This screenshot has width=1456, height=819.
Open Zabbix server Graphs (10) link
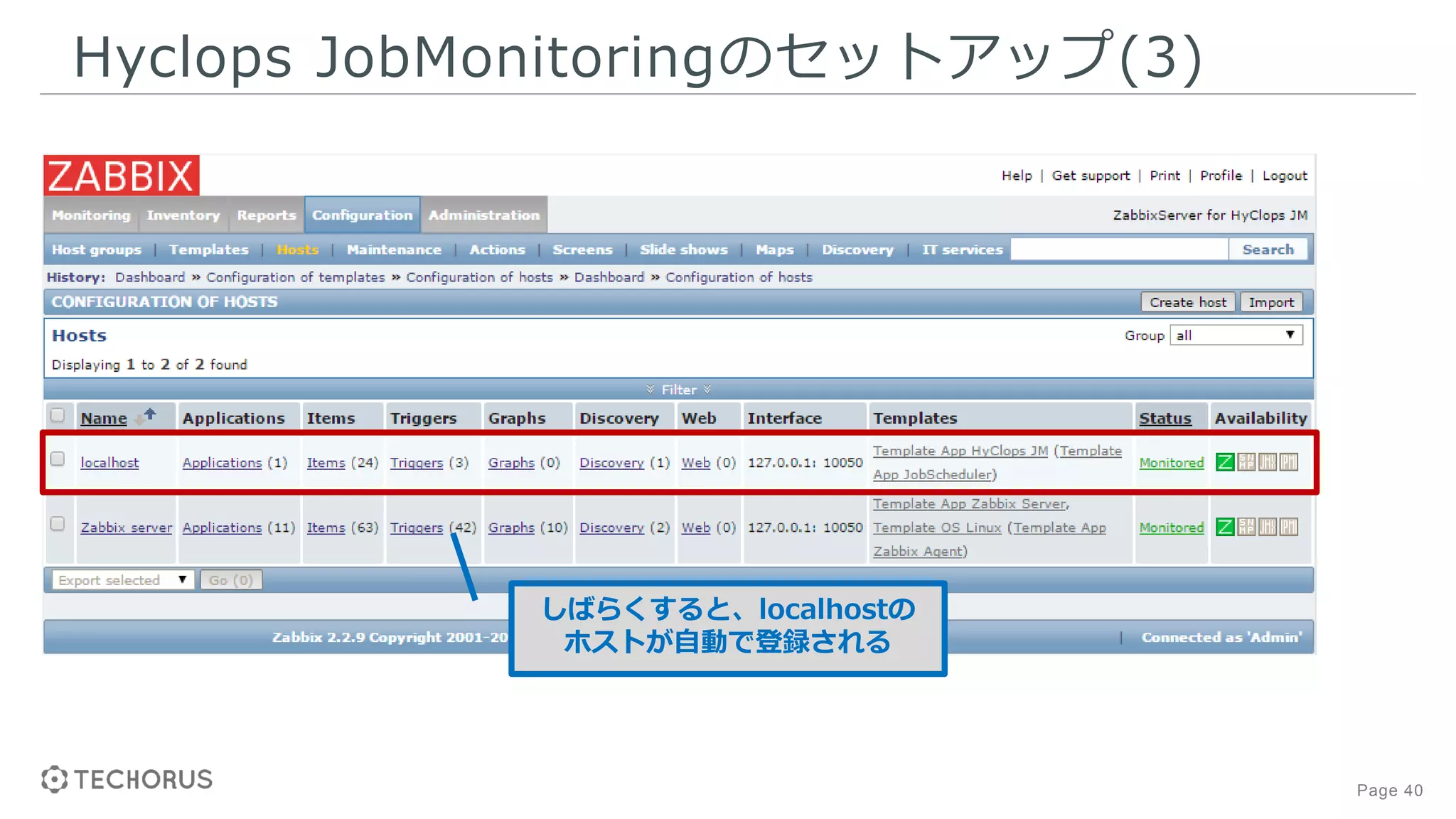511,528
